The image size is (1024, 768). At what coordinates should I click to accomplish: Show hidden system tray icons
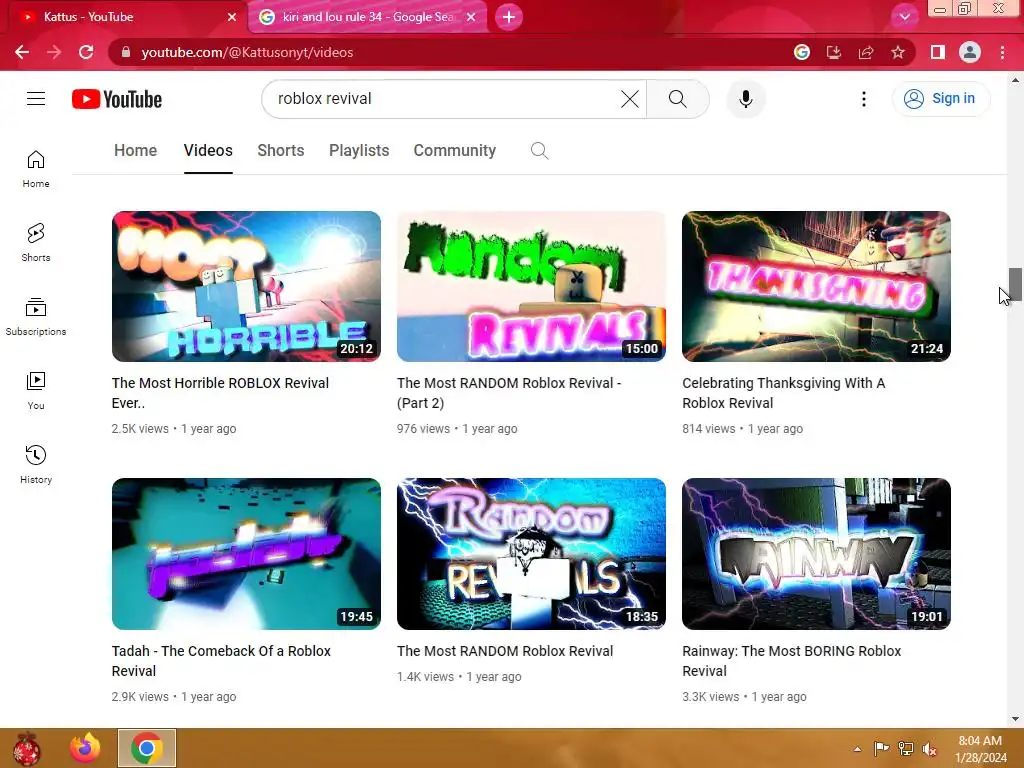click(857, 749)
